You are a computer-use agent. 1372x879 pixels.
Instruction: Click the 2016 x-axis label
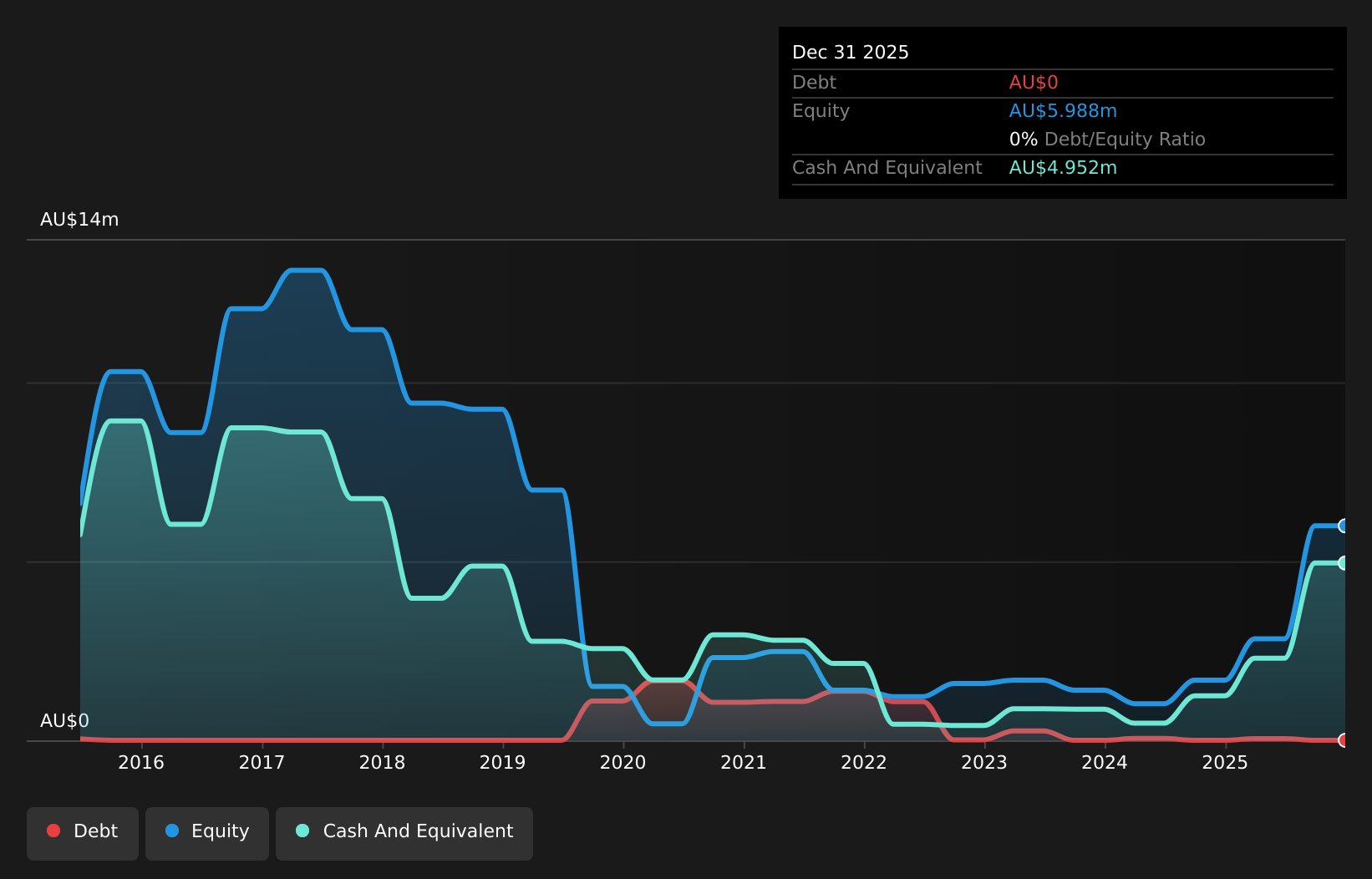pos(141,762)
